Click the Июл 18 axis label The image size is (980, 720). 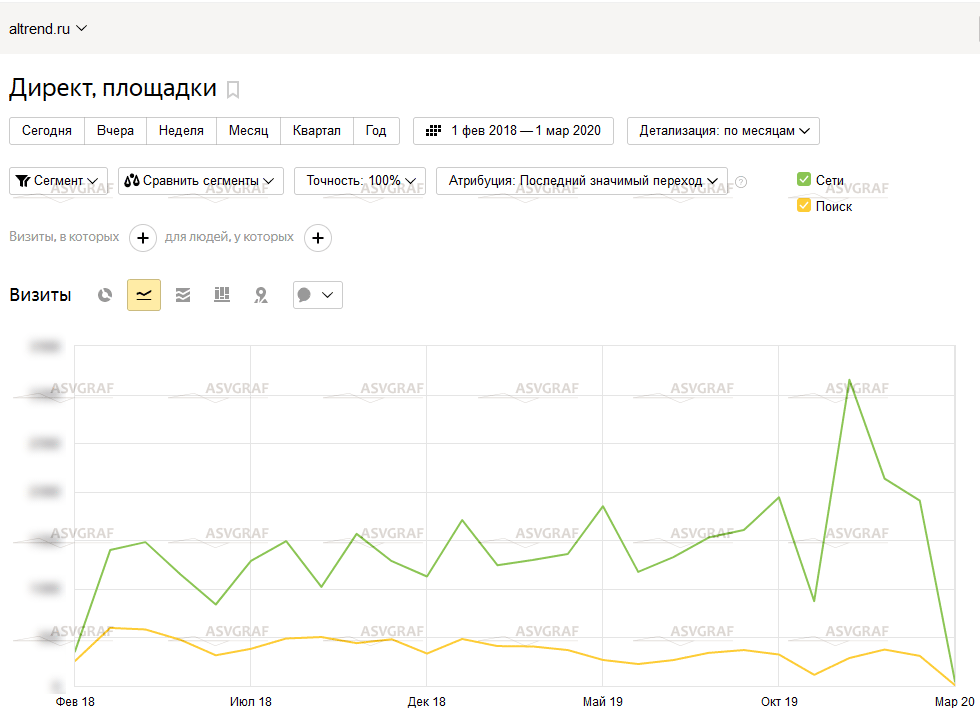pos(251,702)
